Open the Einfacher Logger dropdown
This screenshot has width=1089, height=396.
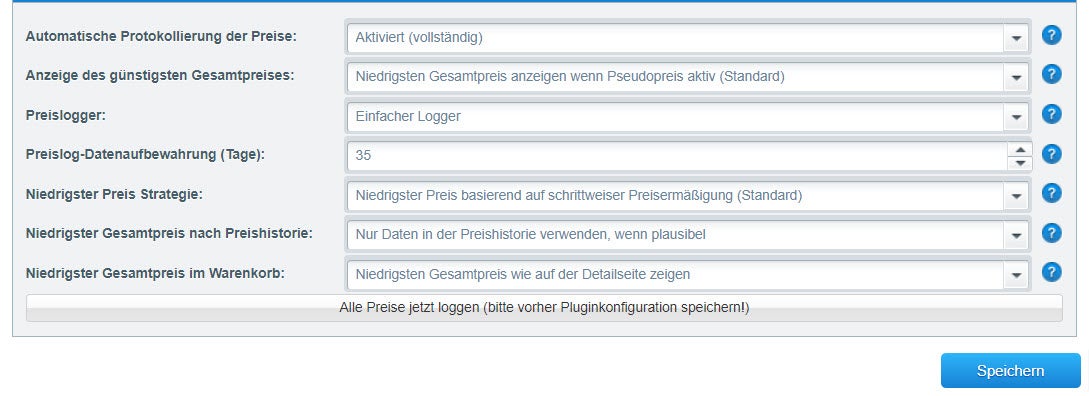(688, 117)
